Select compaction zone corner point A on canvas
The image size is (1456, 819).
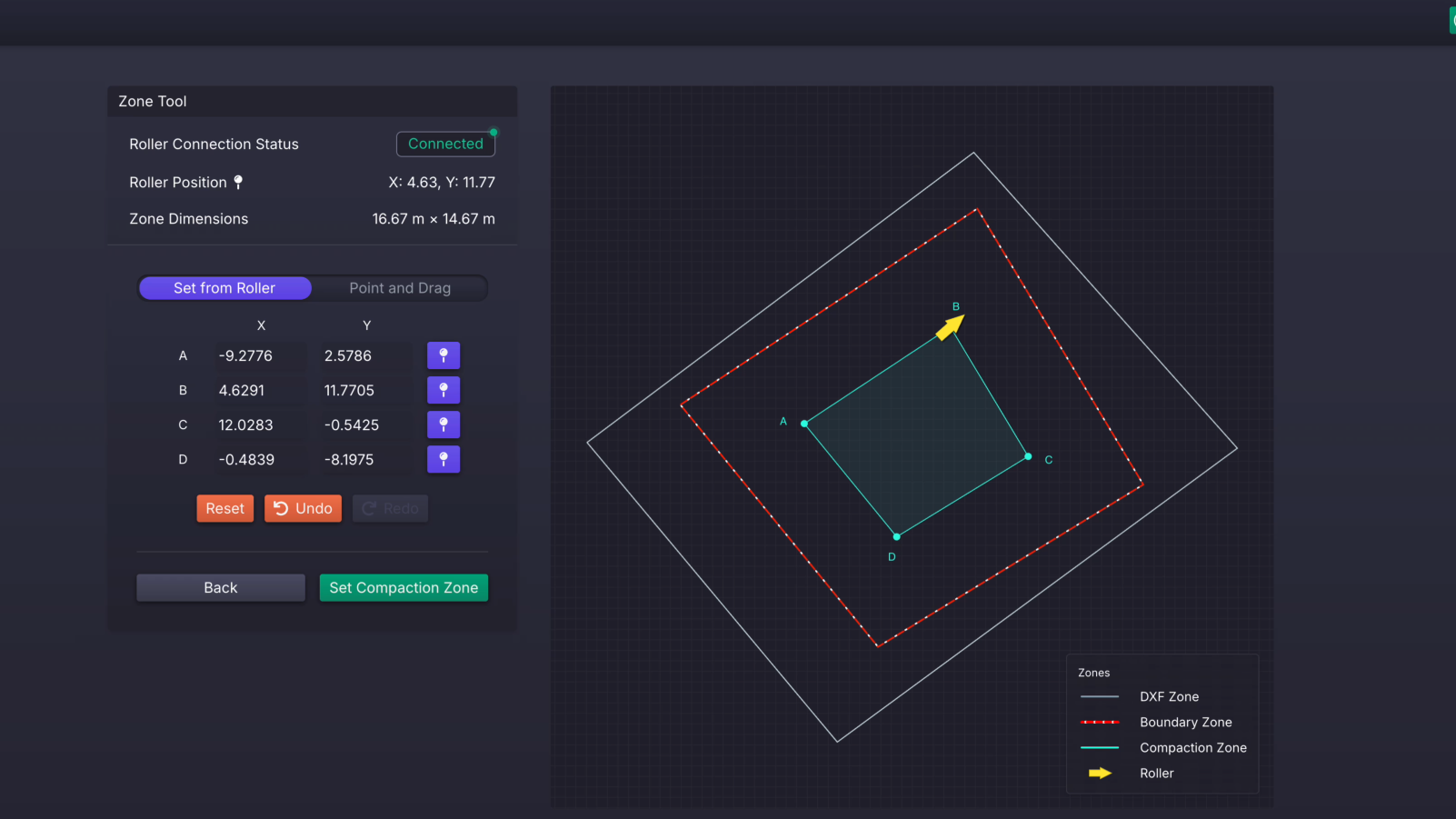(x=804, y=424)
